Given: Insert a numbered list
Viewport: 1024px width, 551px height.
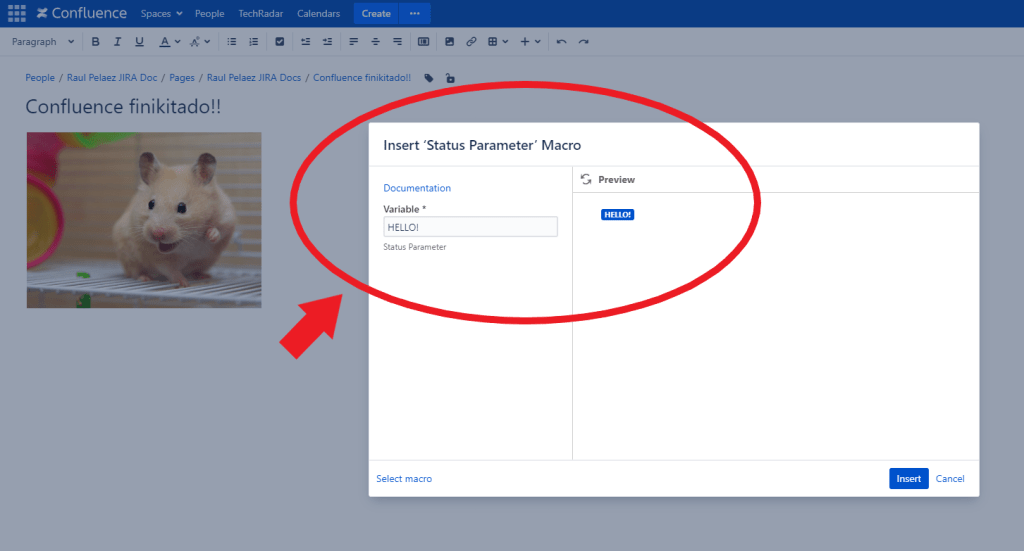Looking at the screenshot, I should point(253,42).
